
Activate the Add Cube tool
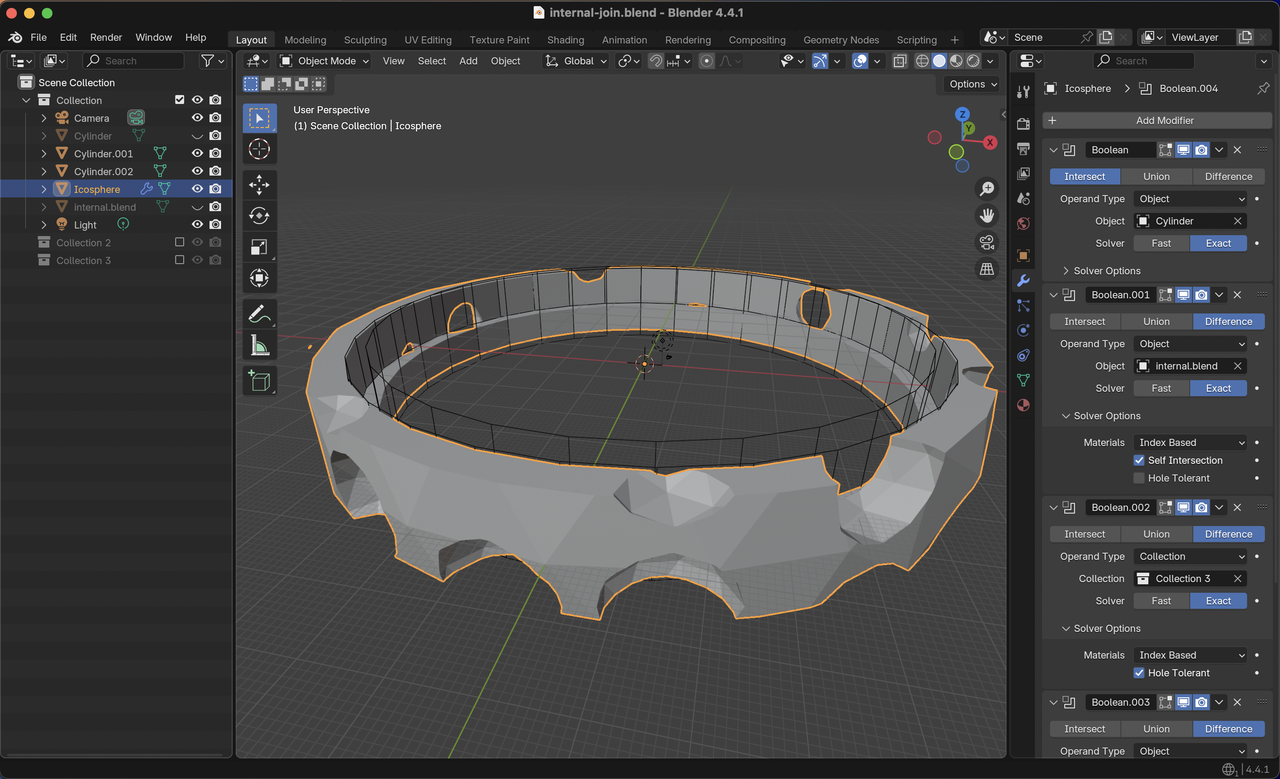(x=259, y=381)
